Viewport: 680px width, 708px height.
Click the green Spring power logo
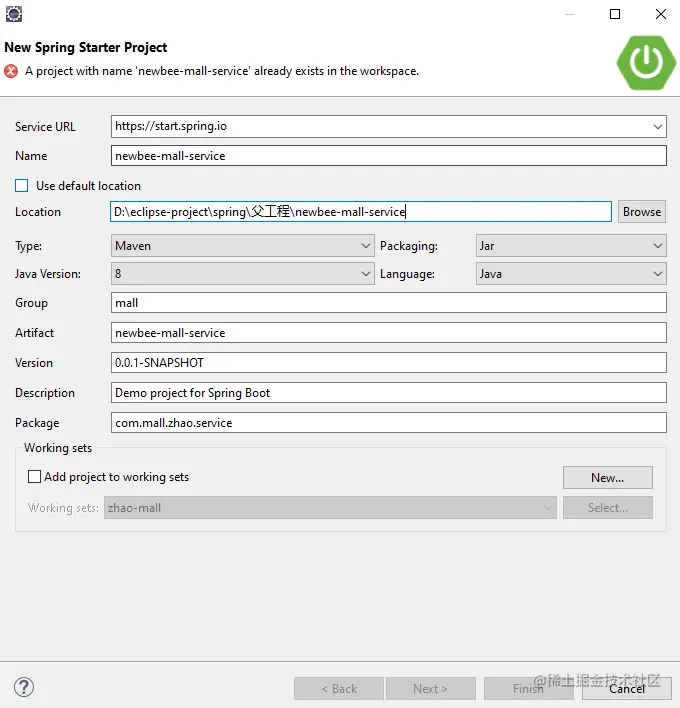coord(646,62)
